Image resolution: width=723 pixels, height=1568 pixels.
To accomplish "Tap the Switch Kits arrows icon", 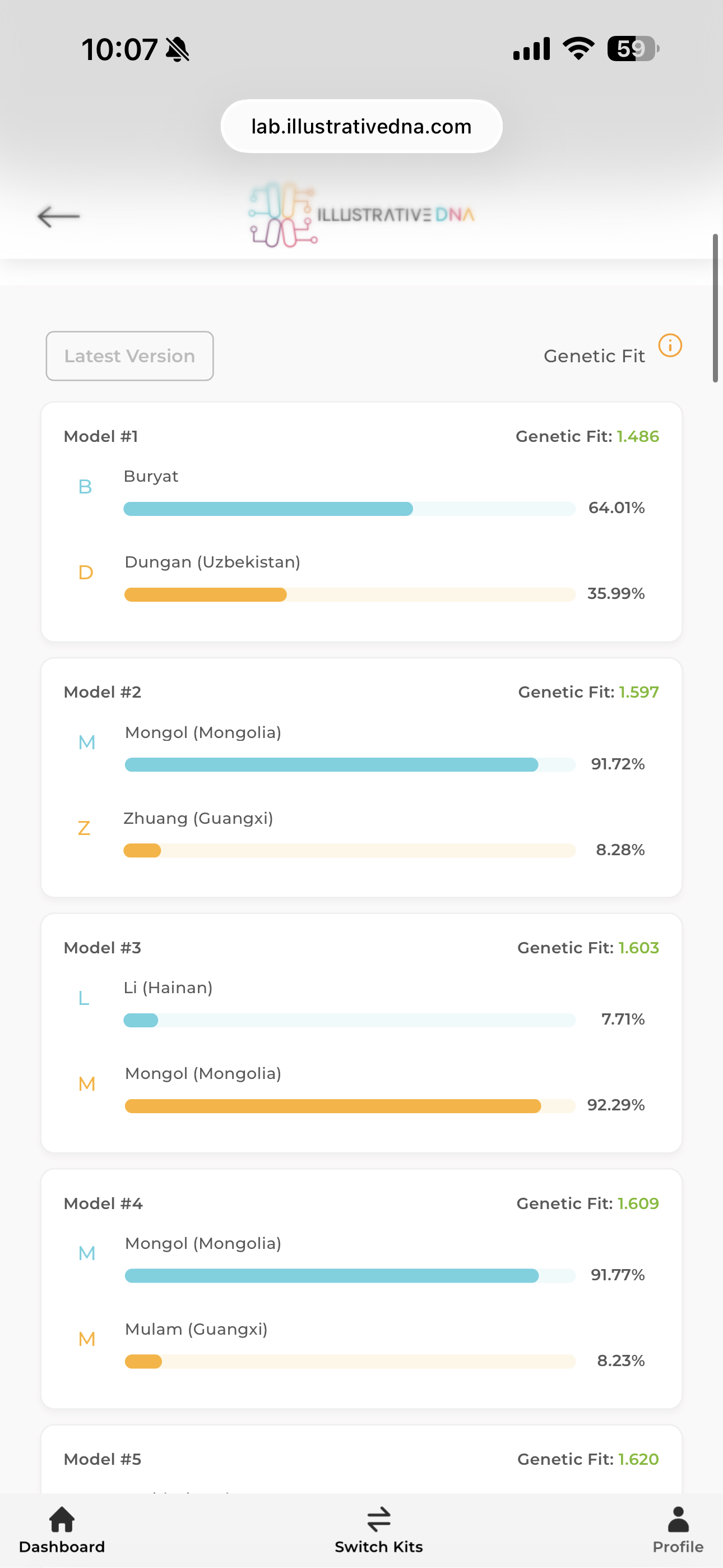I will (x=378, y=1519).
